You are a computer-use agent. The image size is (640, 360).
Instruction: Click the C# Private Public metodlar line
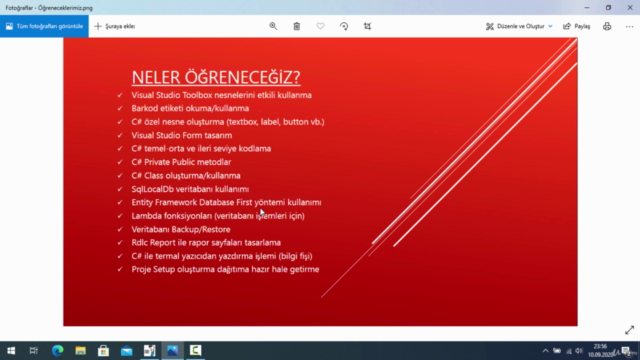click(x=181, y=162)
